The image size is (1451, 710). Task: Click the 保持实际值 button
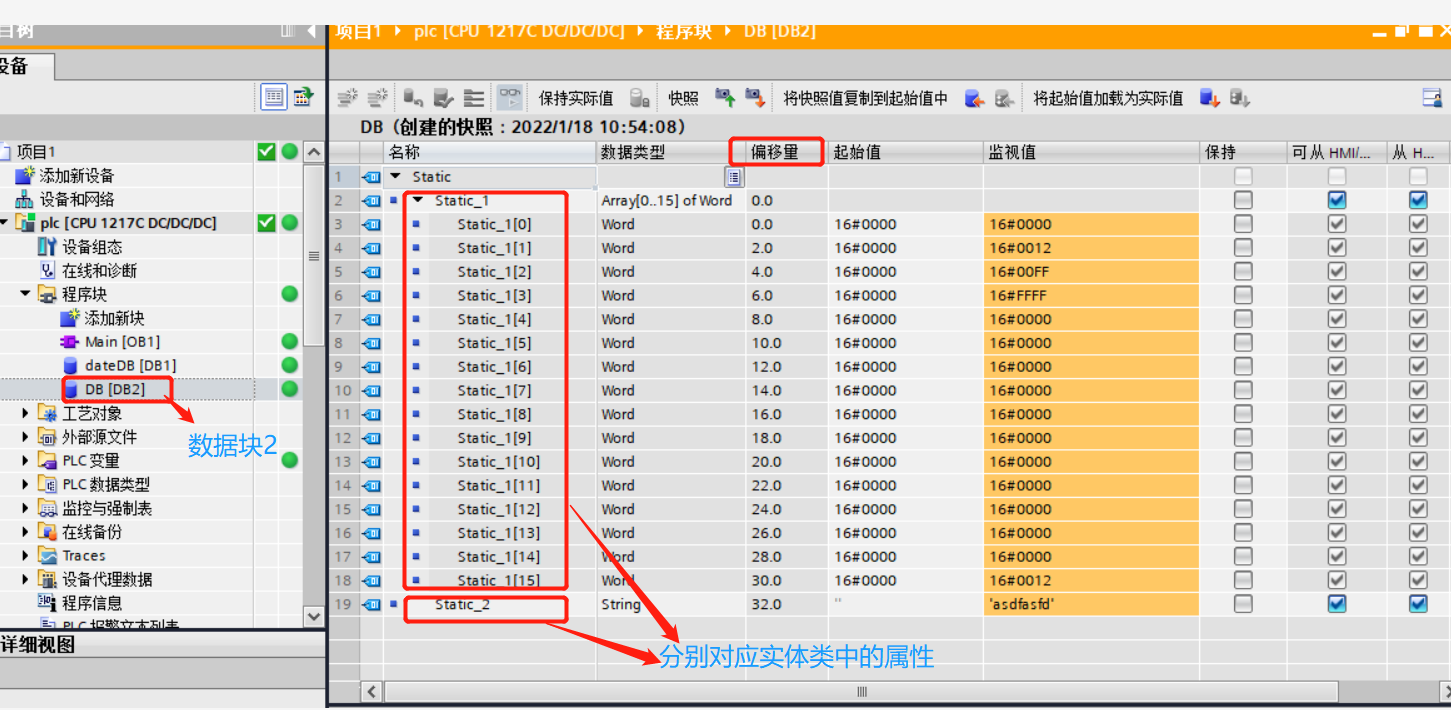[577, 97]
